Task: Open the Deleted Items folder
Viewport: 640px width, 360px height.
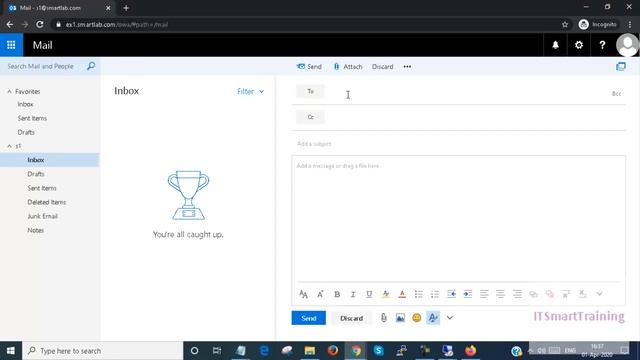Action: click(x=47, y=202)
